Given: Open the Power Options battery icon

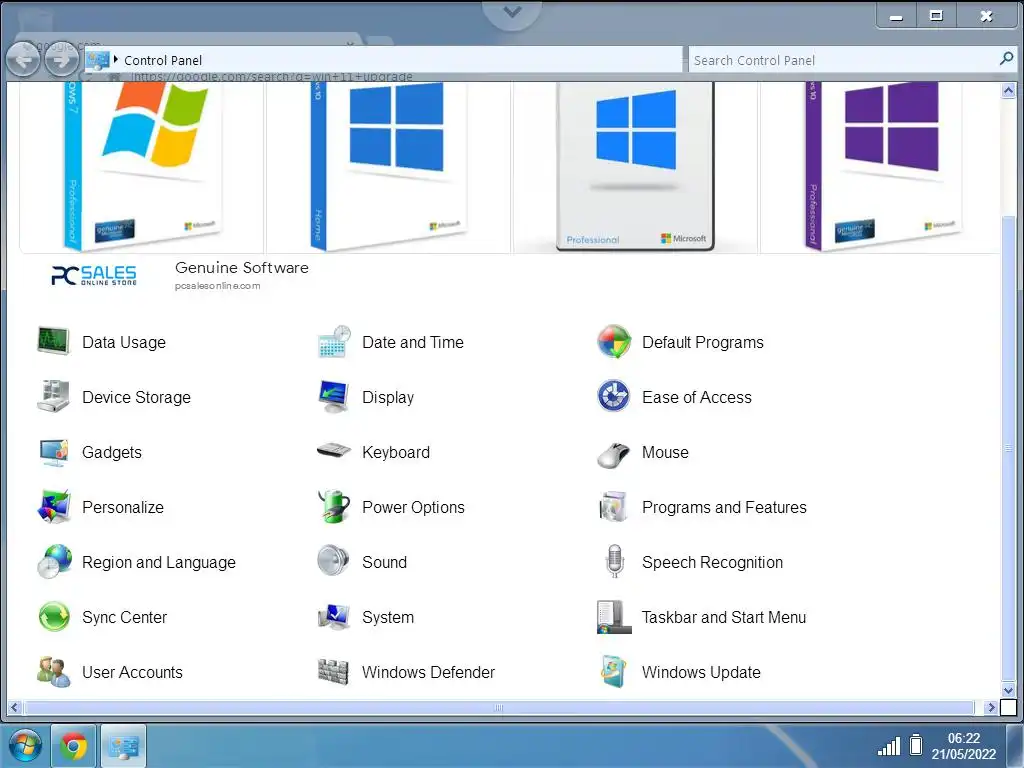Looking at the screenshot, I should [334, 507].
